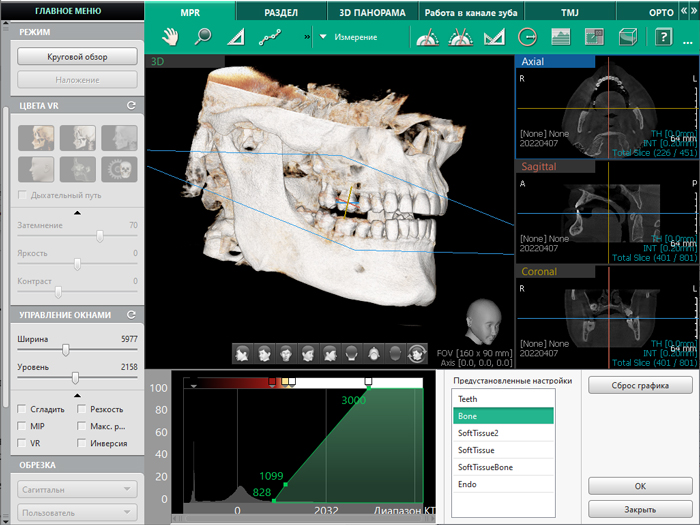
Task: Open the help question mark icon
Action: pyautogui.click(x=662, y=38)
